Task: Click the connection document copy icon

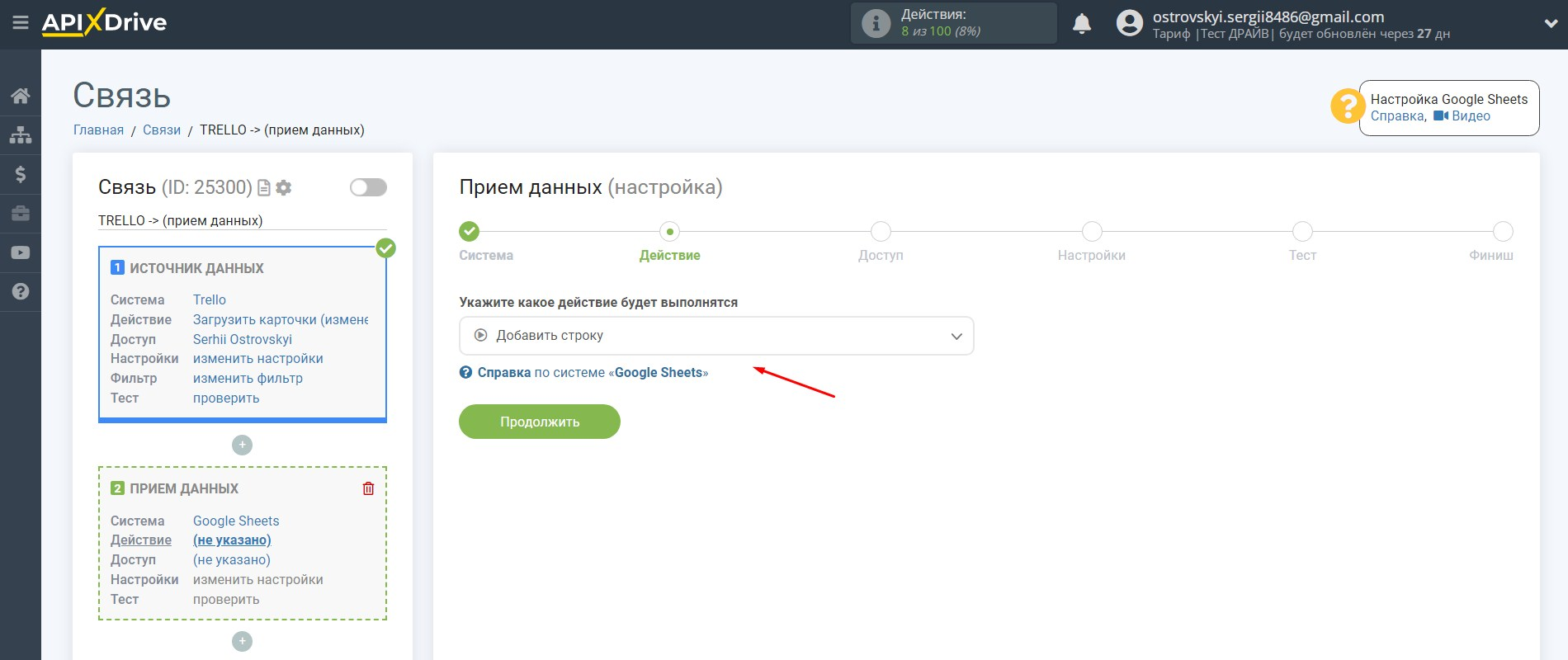Action: [264, 188]
